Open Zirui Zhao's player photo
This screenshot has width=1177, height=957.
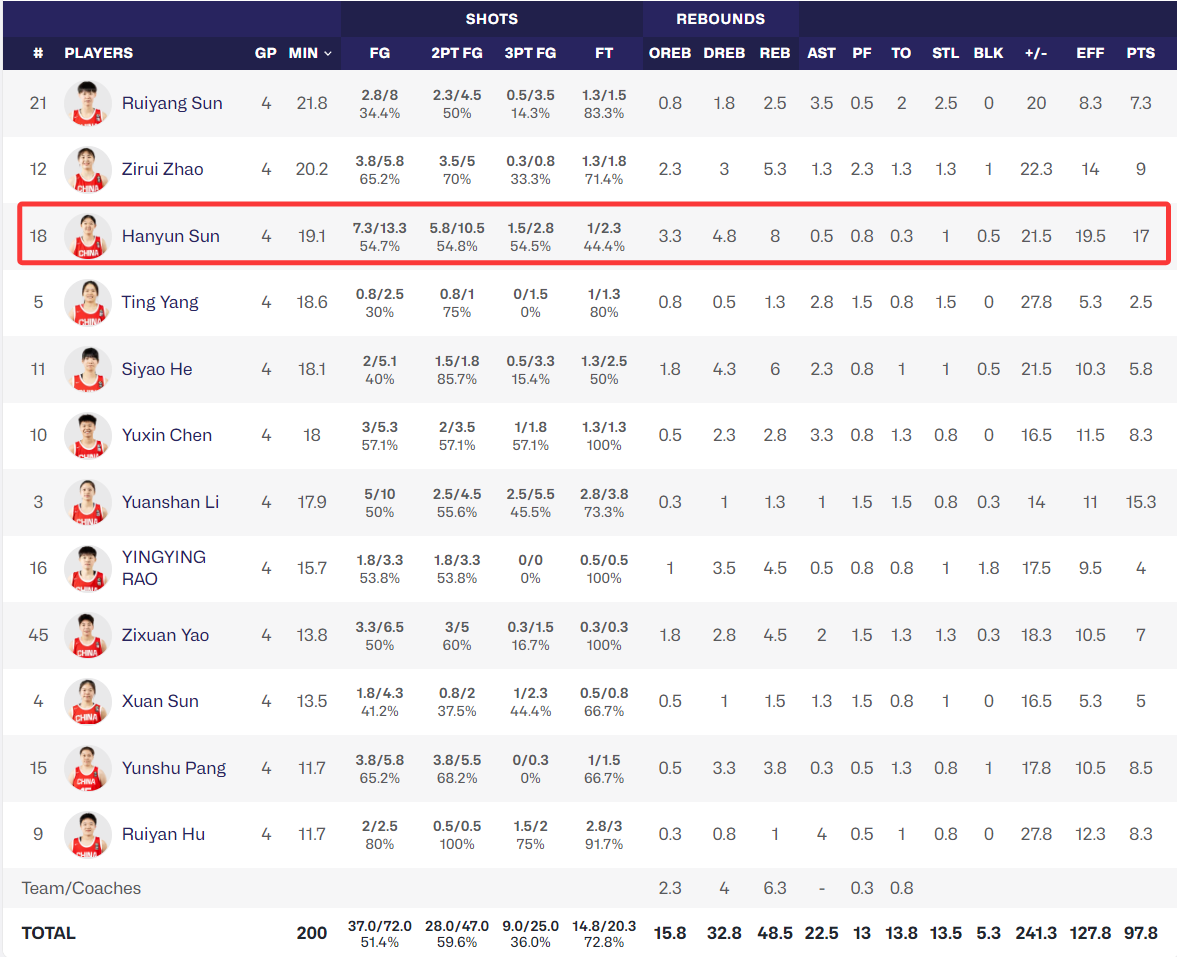point(88,169)
